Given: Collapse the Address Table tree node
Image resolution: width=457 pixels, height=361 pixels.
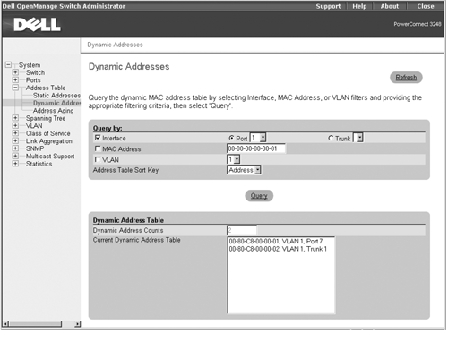Looking at the screenshot, I should (x=15, y=88).
